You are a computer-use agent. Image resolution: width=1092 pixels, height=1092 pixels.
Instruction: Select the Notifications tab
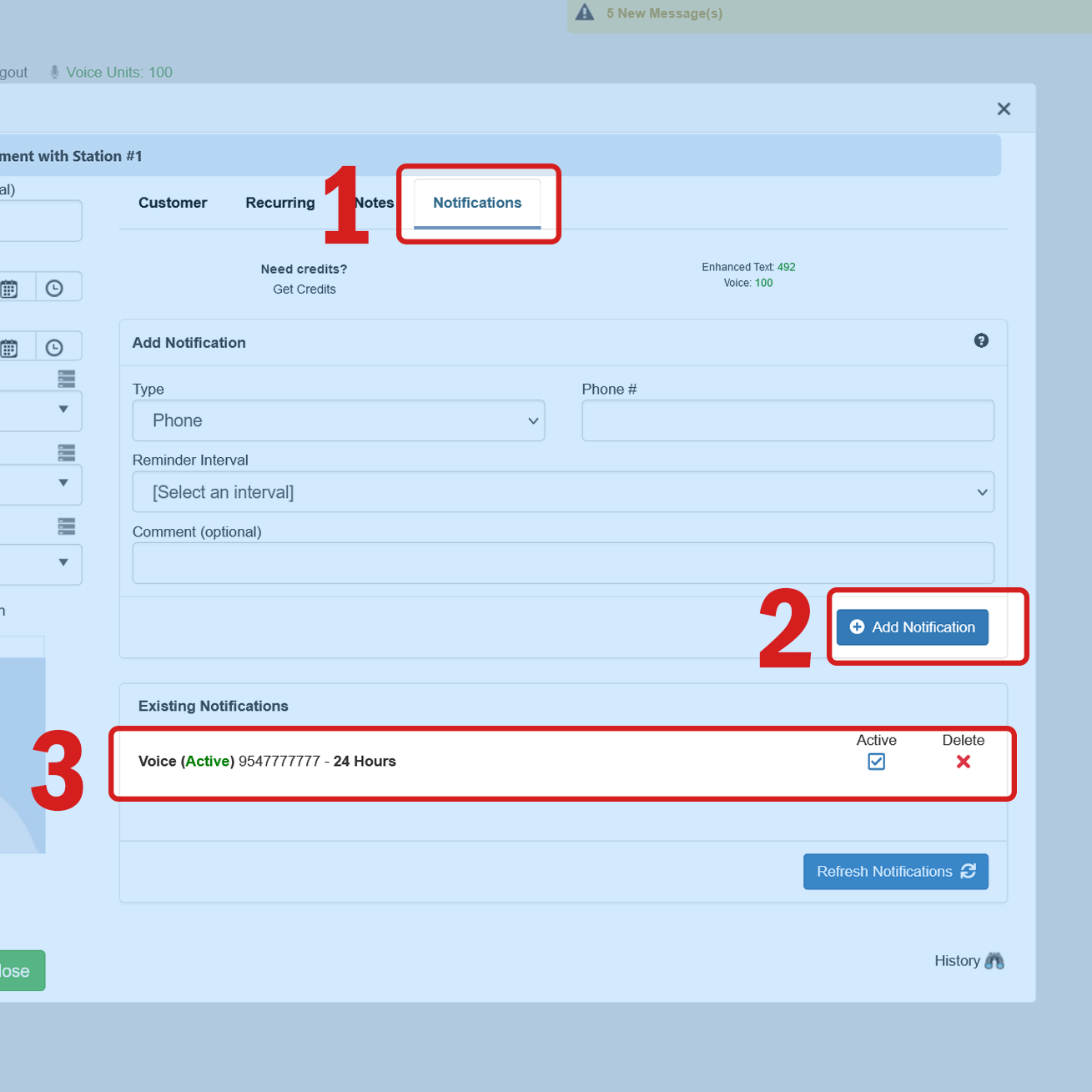pos(476,203)
